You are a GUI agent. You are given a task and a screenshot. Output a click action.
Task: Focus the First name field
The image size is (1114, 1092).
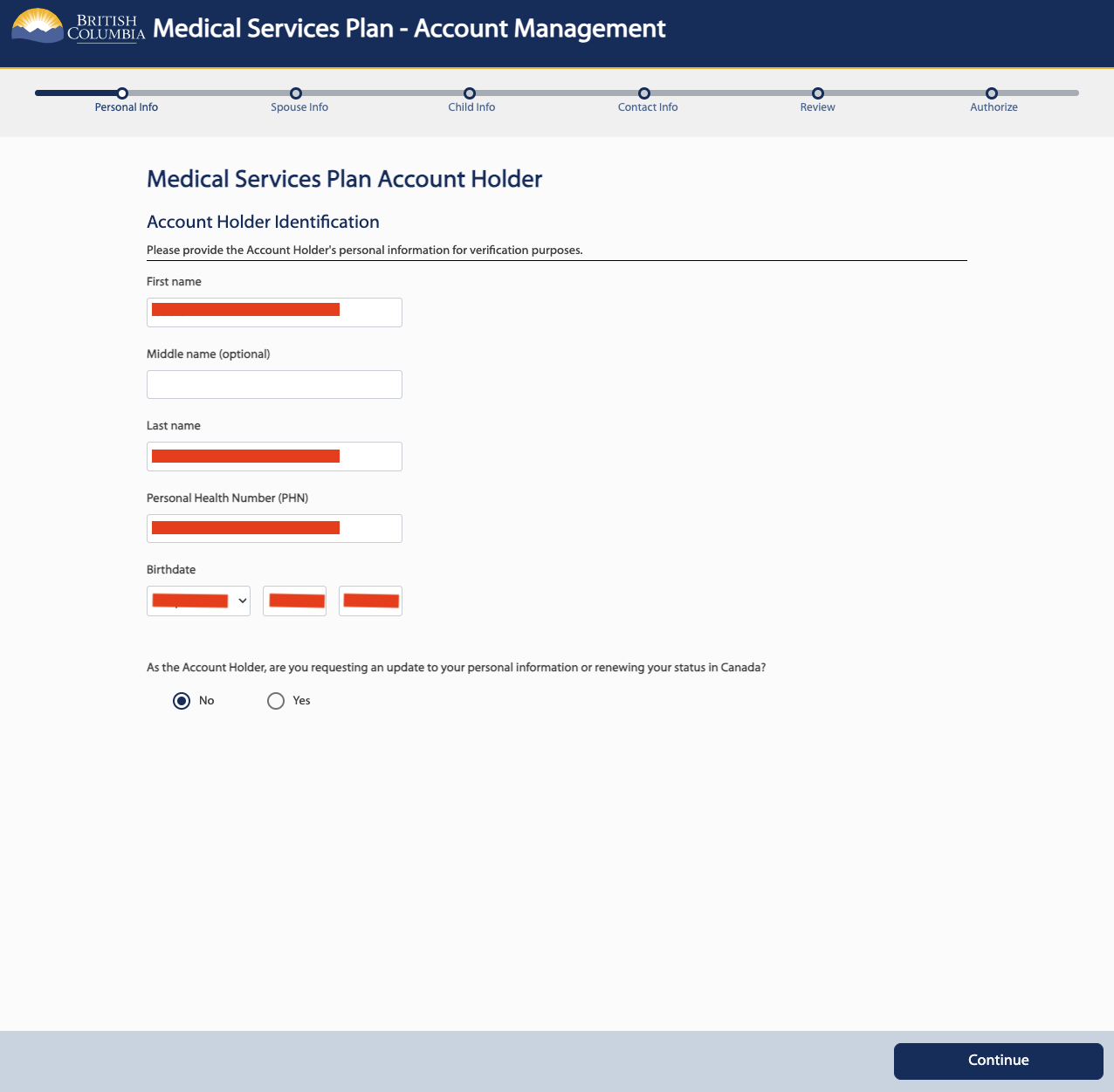[274, 312]
